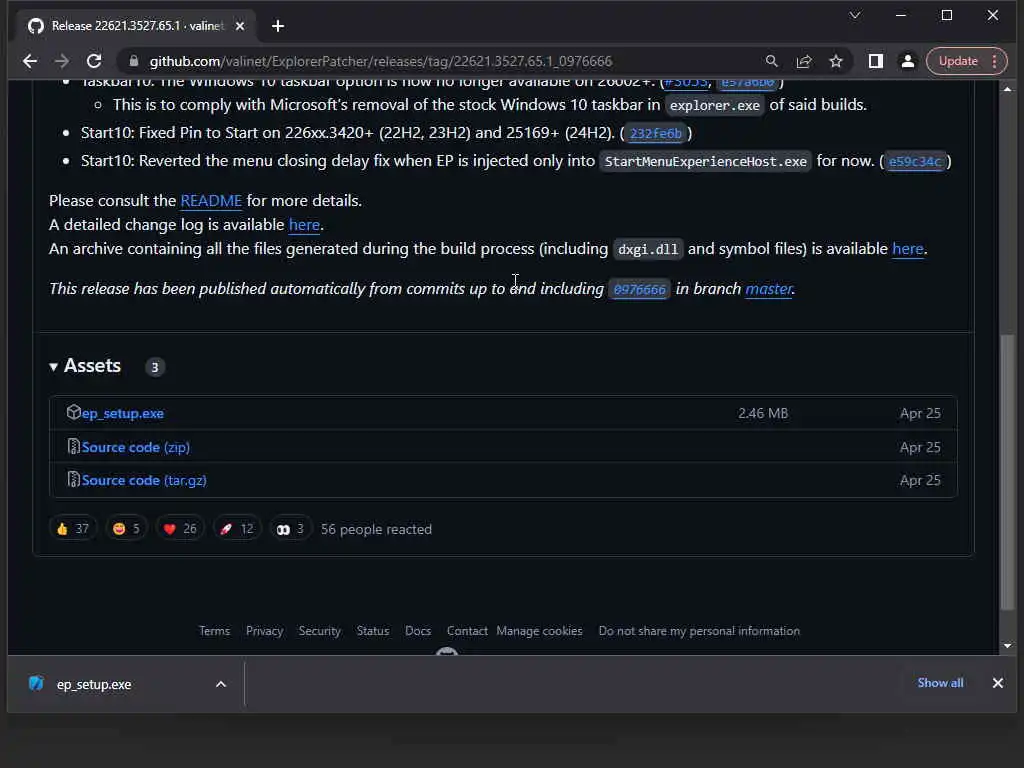This screenshot has width=1024, height=768.
Task: Open the Security footer link
Action: coord(319,632)
